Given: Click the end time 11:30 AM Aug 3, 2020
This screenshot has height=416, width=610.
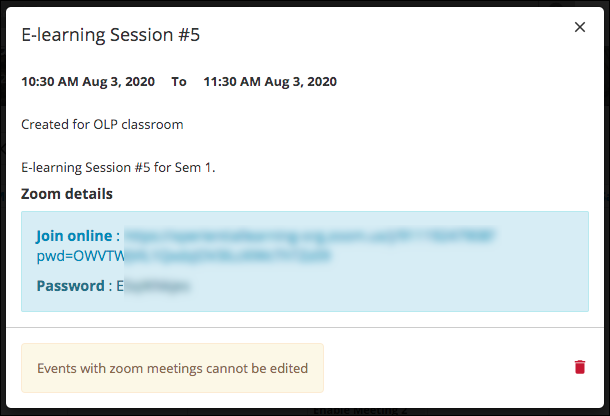Looking at the screenshot, I should click(x=270, y=82).
